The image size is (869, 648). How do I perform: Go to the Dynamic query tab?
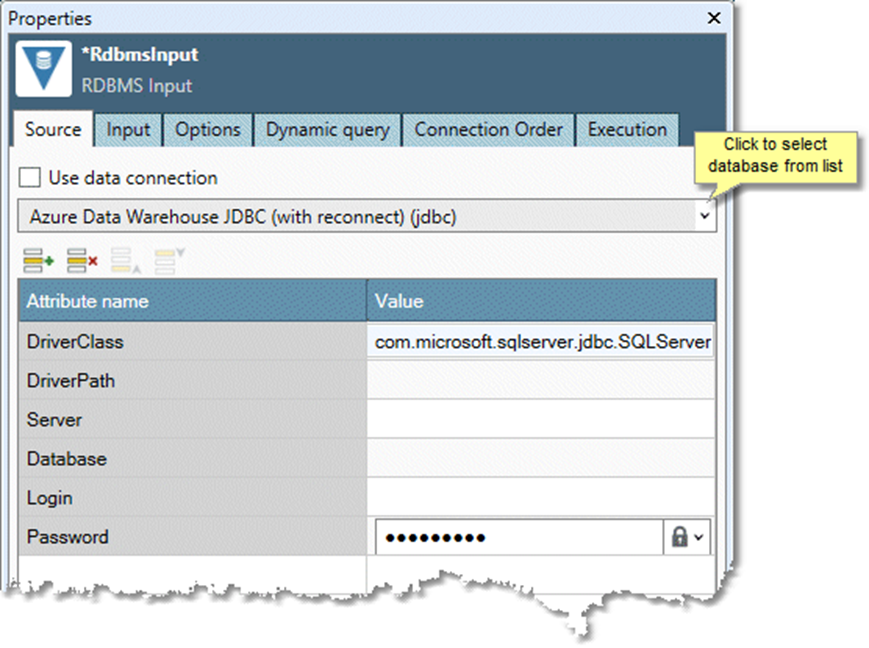coord(327,130)
